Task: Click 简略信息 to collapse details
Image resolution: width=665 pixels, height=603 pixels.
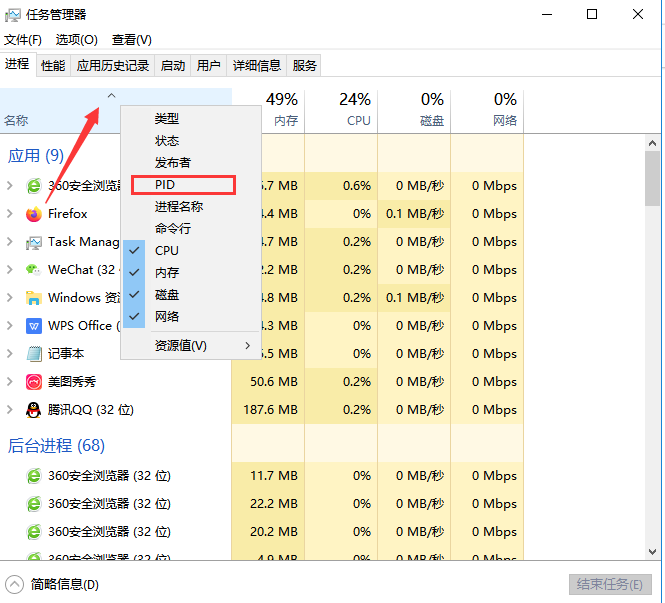Action: (x=64, y=584)
